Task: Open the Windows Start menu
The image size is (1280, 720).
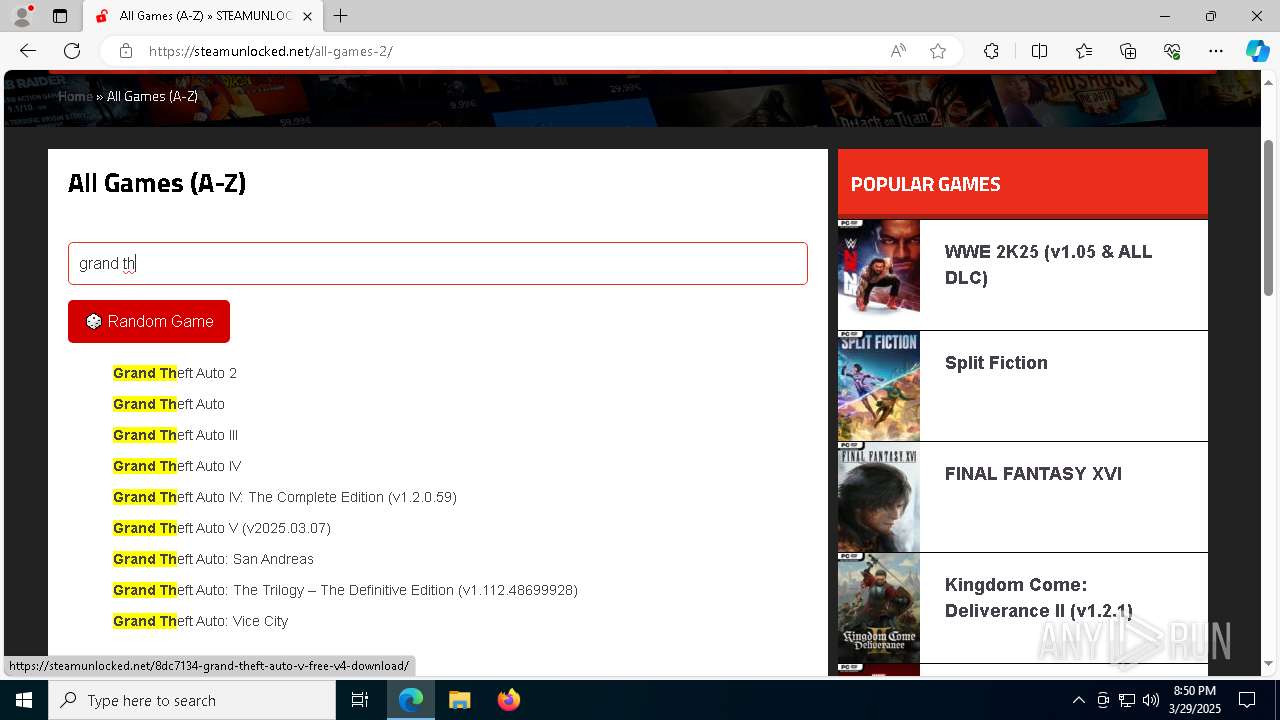Action: (x=24, y=700)
